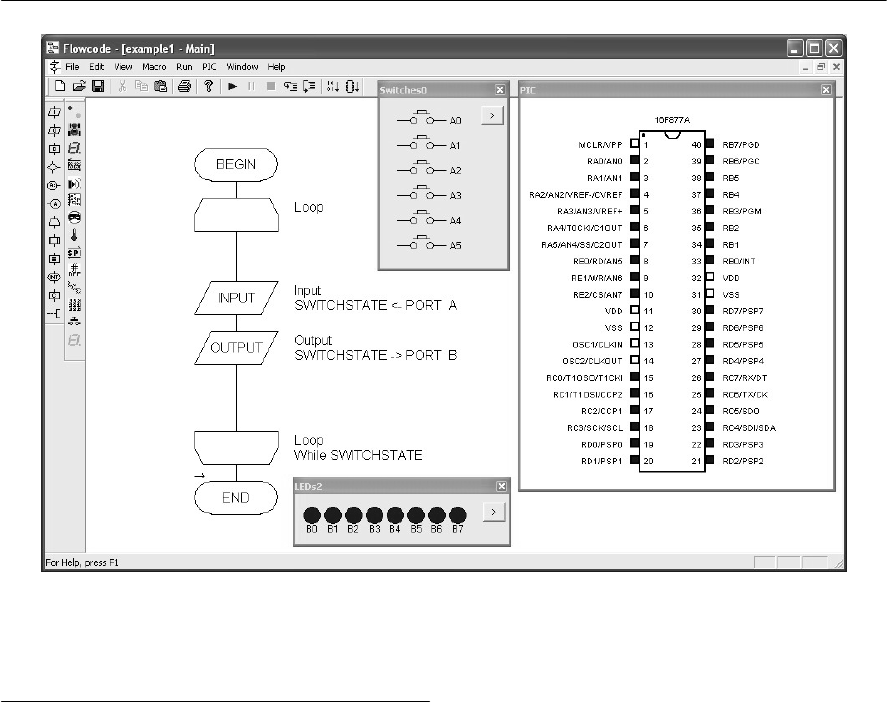
Task: Click the RB7/PGD pin 40 label
Action: 740,145
